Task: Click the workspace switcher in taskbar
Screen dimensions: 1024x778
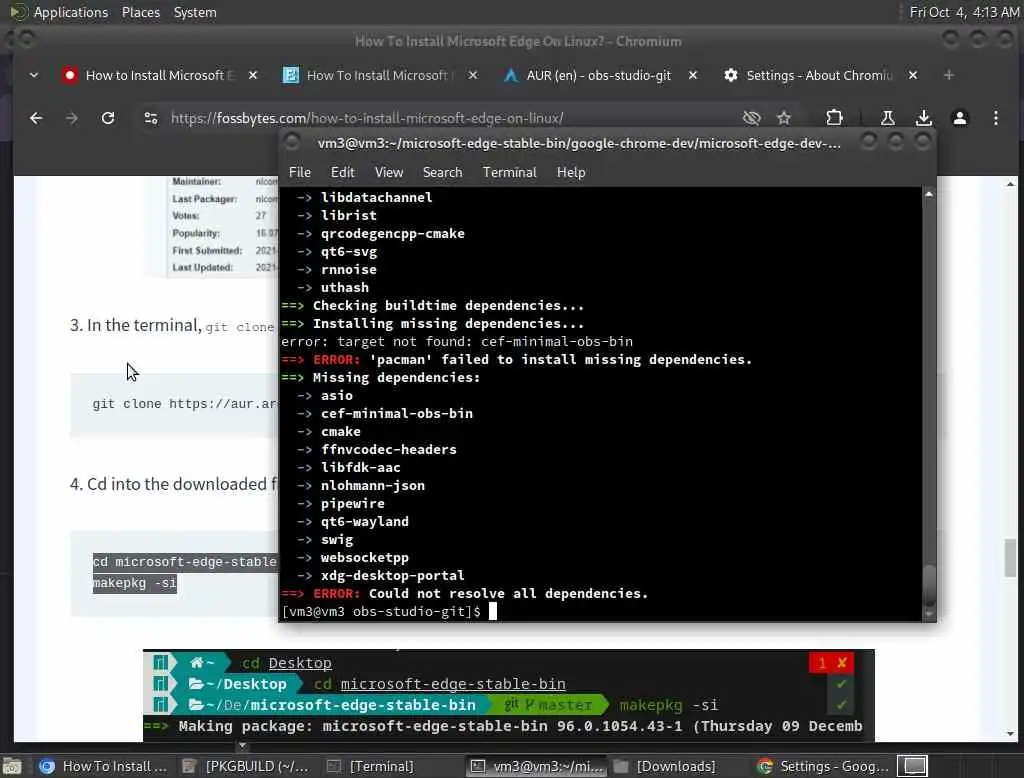Action: pos(914,766)
